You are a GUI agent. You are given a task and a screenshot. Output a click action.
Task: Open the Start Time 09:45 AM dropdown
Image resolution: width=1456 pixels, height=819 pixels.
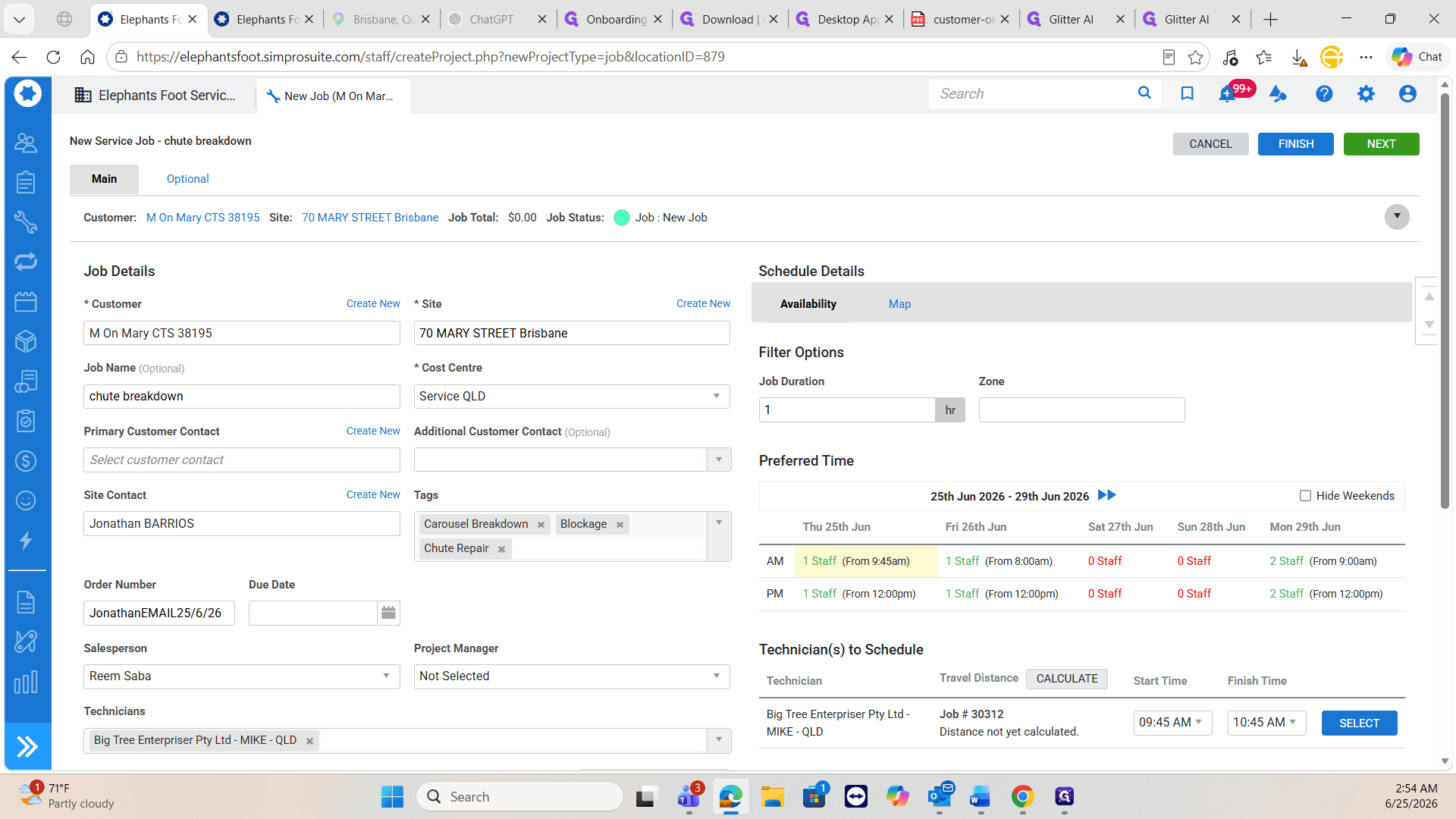(1172, 723)
